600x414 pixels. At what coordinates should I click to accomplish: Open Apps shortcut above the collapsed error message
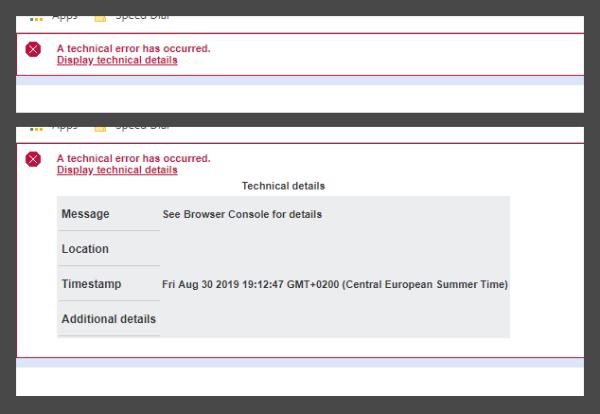click(x=54, y=18)
